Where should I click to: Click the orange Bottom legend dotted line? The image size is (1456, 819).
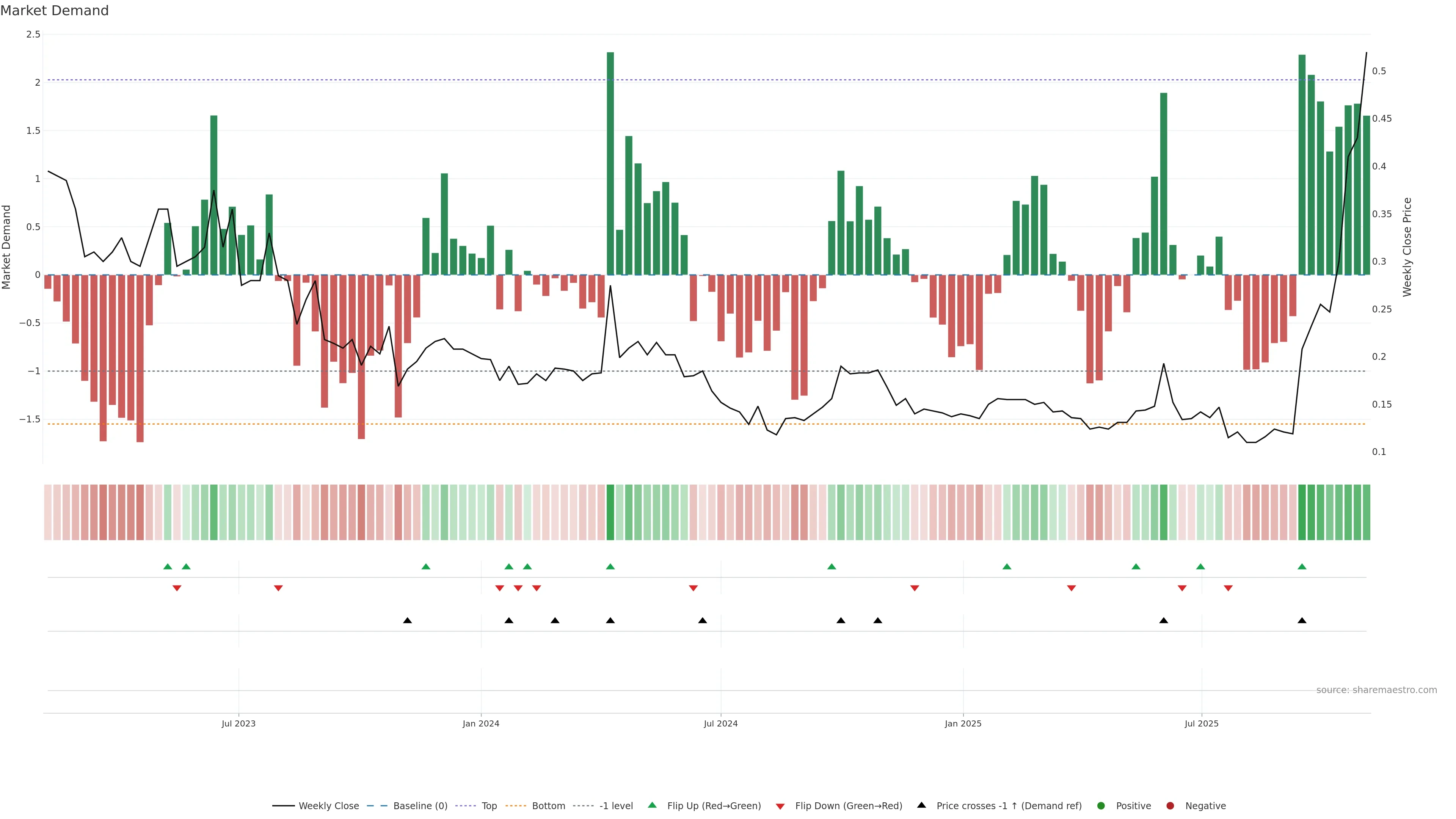(x=516, y=805)
